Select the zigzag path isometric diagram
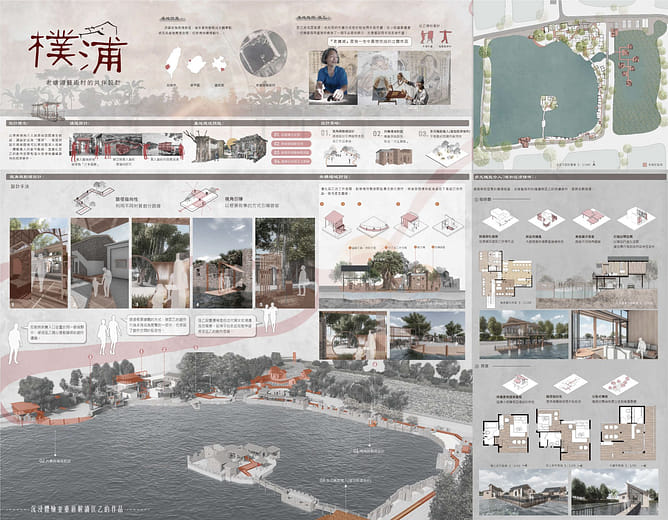 92,198
